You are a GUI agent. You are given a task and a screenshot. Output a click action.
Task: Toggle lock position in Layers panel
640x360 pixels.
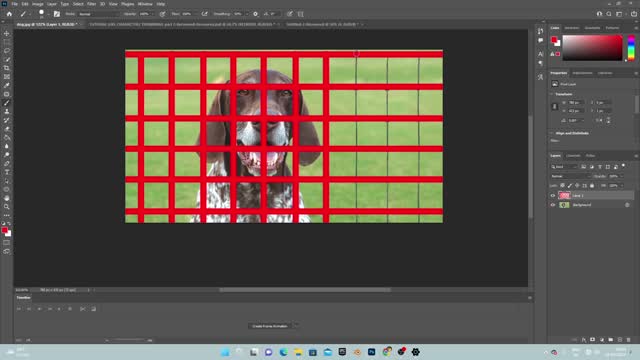577,186
